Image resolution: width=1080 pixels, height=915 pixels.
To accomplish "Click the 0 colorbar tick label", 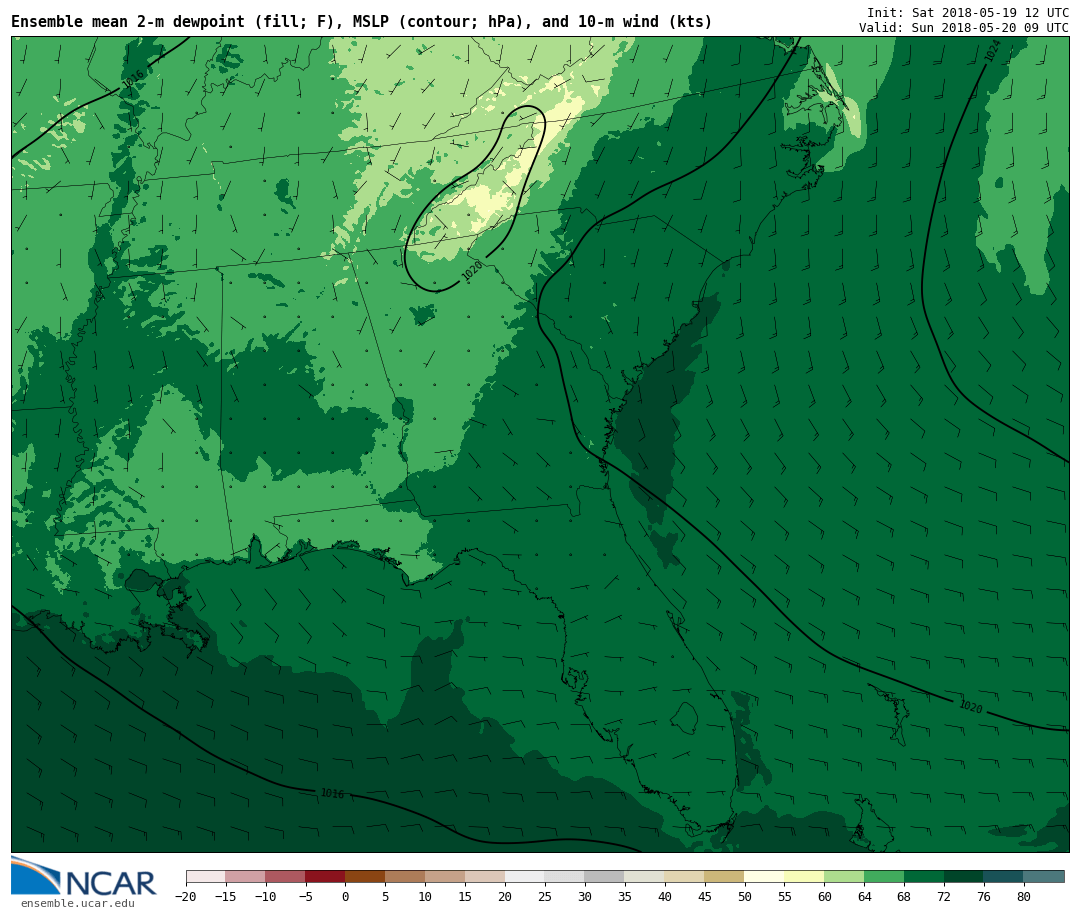I will [346, 896].
